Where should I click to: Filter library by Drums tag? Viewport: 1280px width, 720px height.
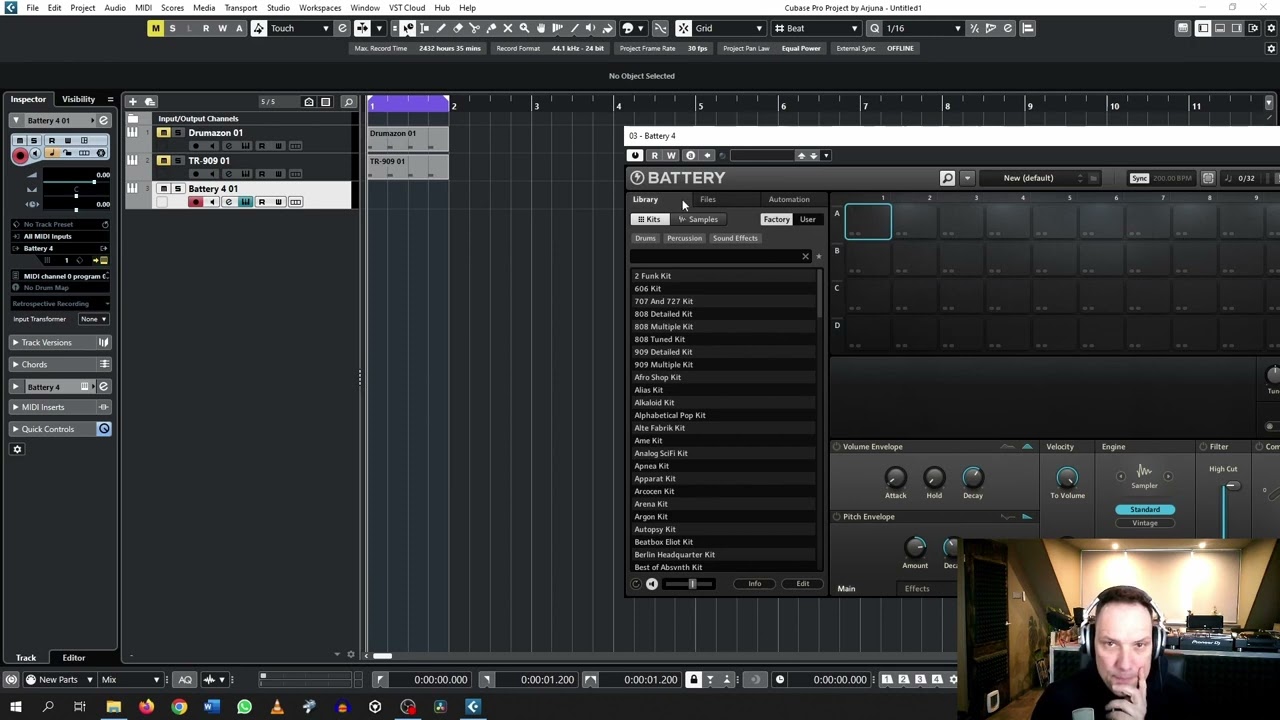[645, 238]
